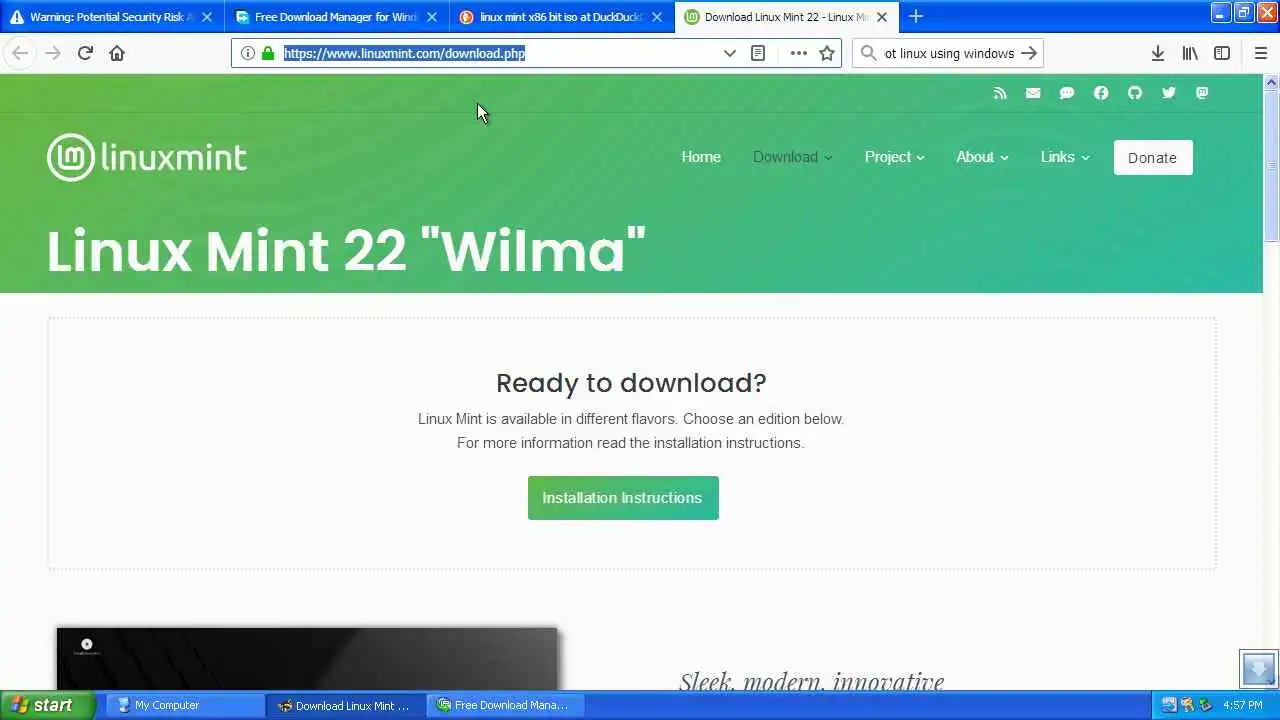The image size is (1280, 720).
Task: Click Download Linux Mint taskbar button
Action: pyautogui.click(x=346, y=705)
